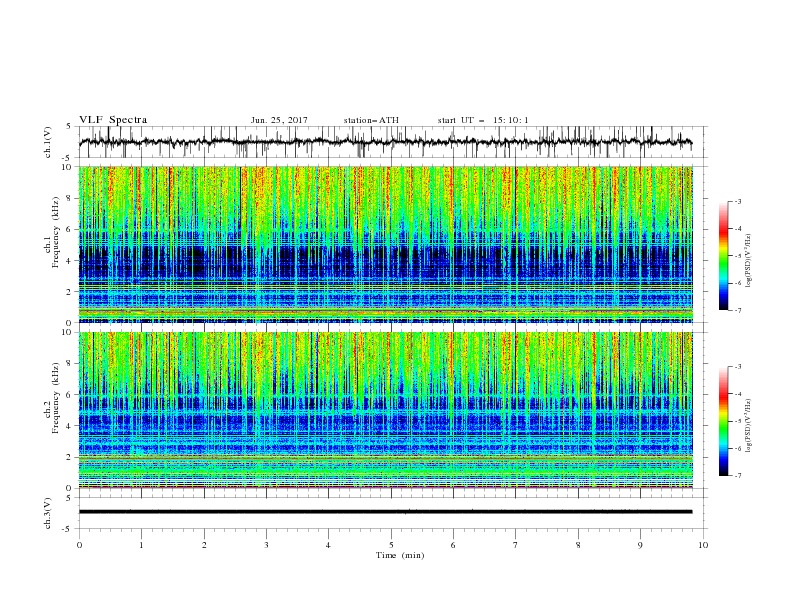Click the "ch.1(V)" waveform axis label

tap(48, 142)
